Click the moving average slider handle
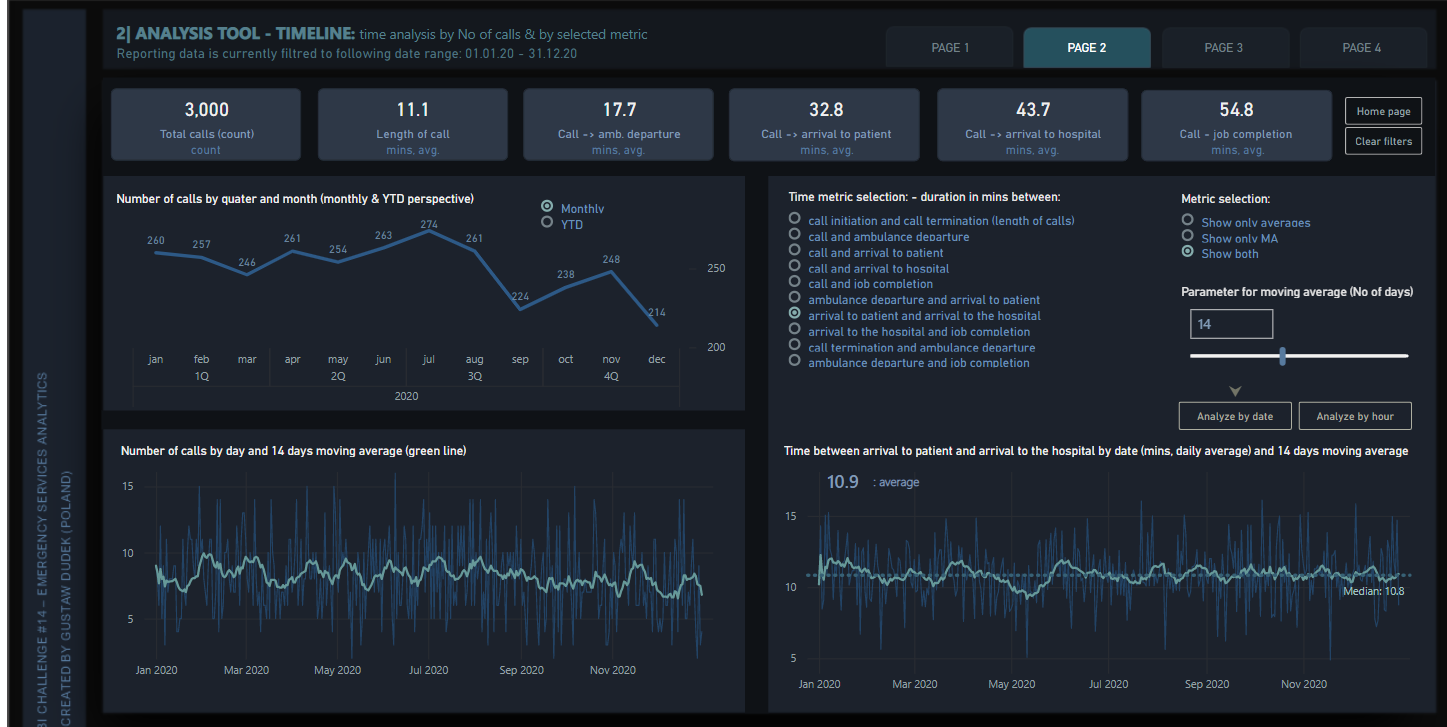The image size is (1447, 727). click(1282, 356)
